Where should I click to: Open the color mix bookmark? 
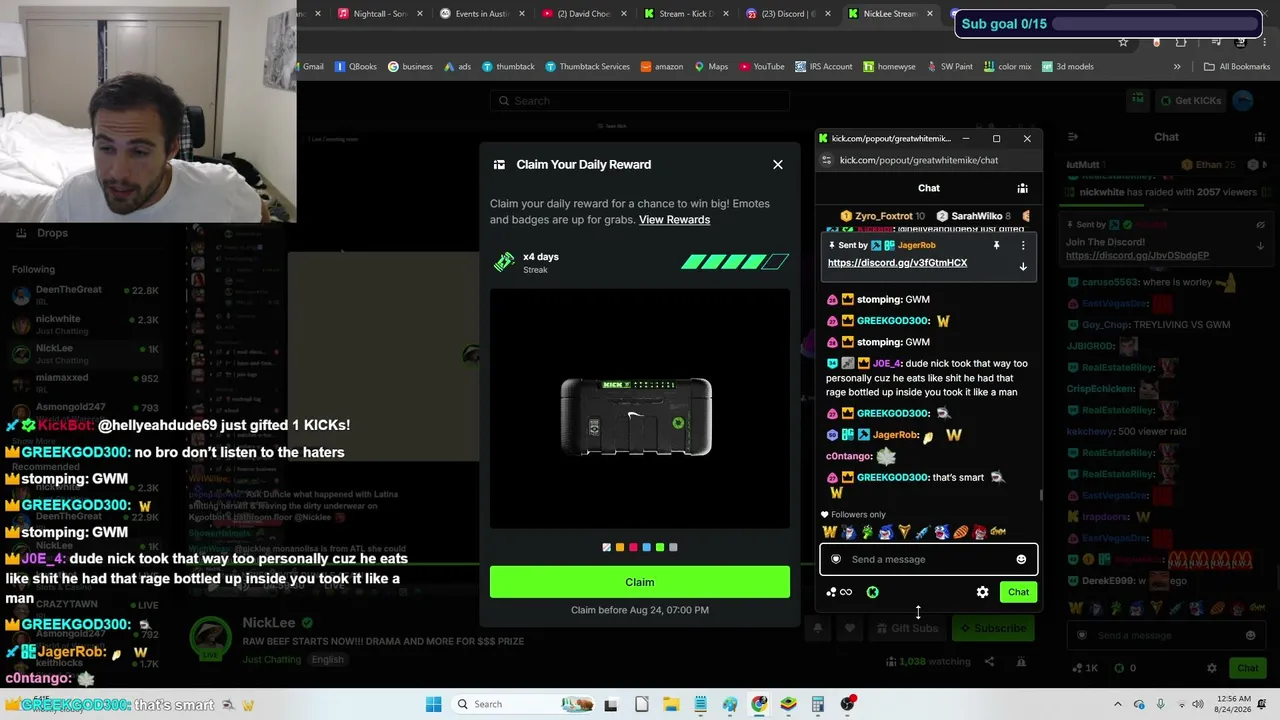1007,67
